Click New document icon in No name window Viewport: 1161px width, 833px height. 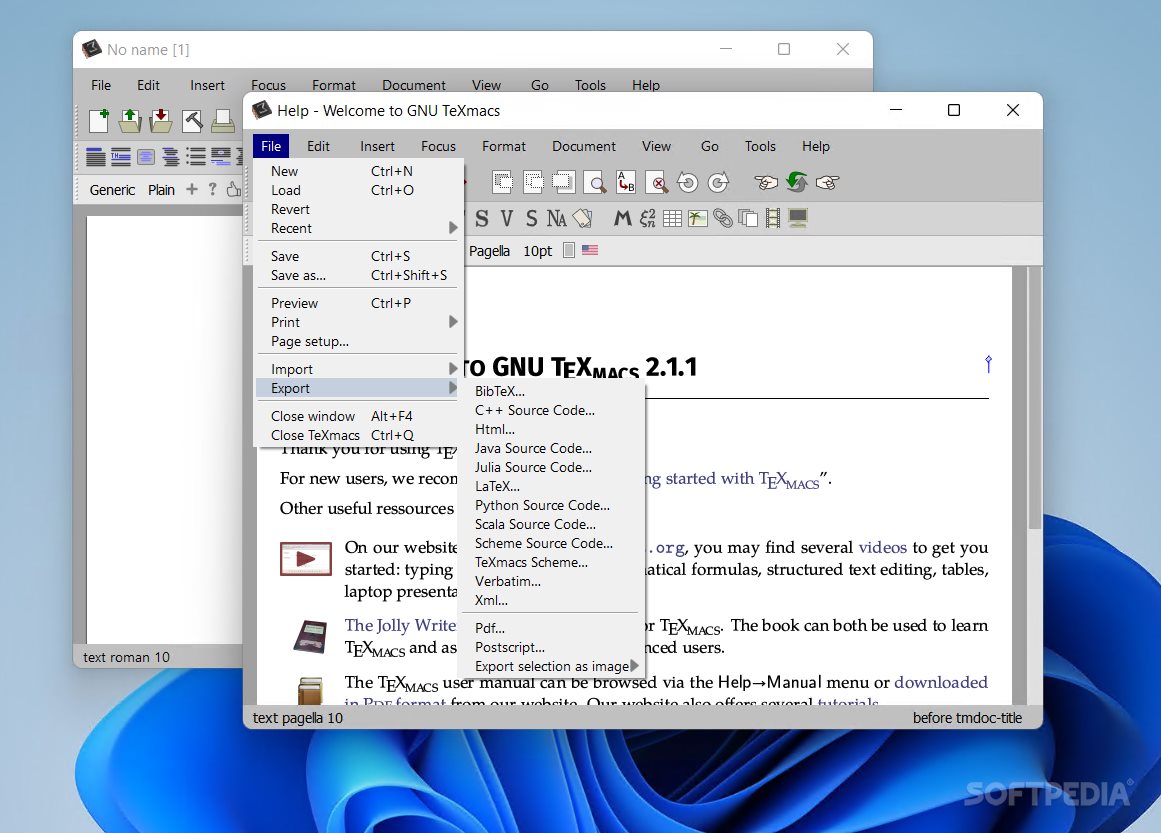98,120
